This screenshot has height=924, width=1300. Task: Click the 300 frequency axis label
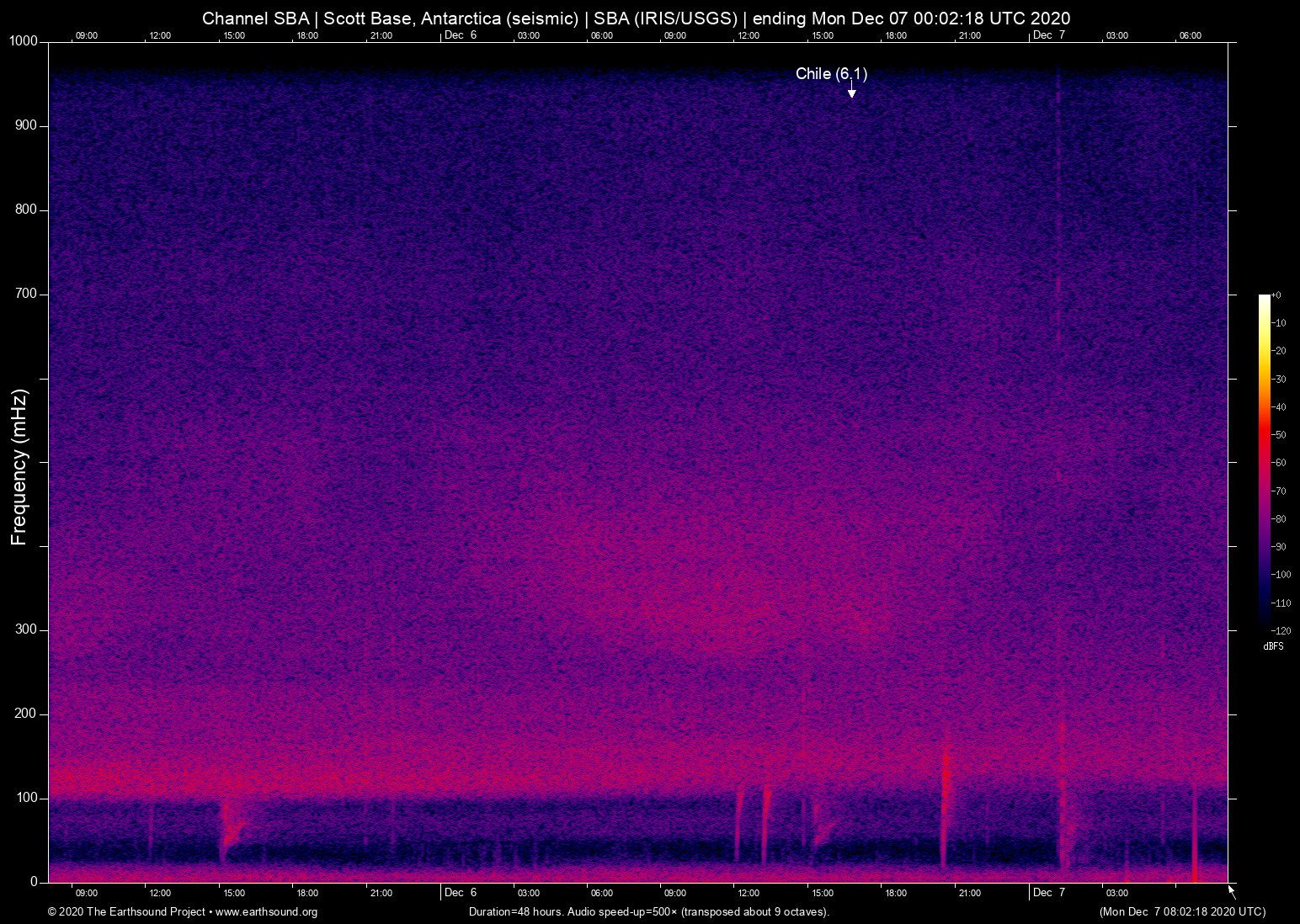[26, 629]
